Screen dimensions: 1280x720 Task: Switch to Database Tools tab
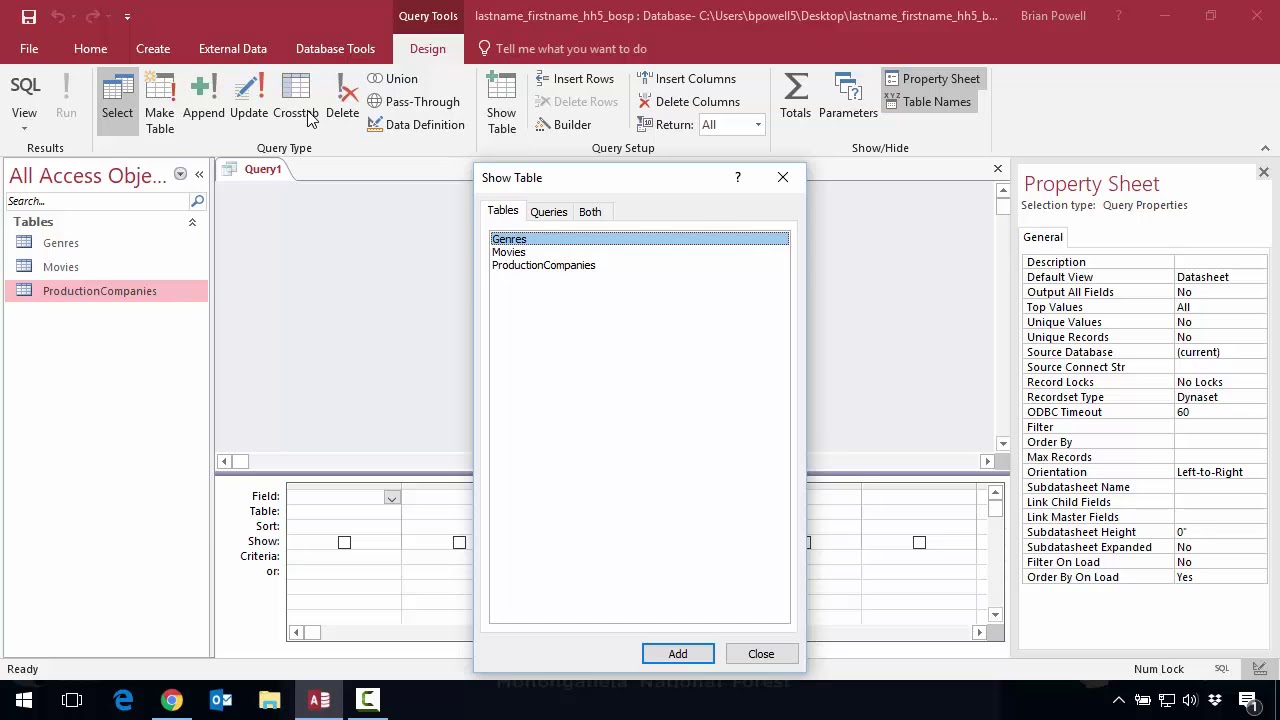click(335, 48)
